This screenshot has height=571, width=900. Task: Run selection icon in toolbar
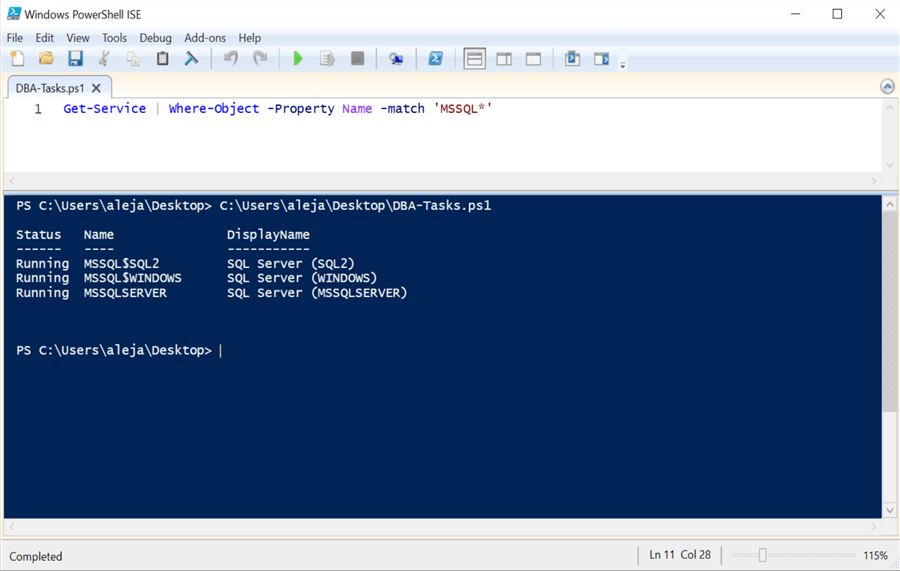(x=327, y=59)
